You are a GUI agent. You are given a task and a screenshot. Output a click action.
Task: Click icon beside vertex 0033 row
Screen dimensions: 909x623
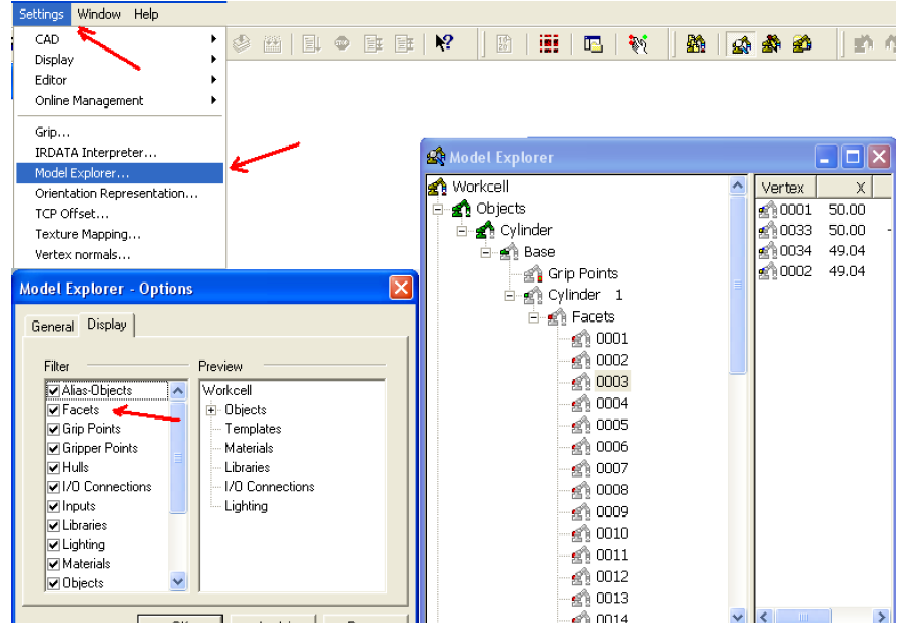point(768,230)
